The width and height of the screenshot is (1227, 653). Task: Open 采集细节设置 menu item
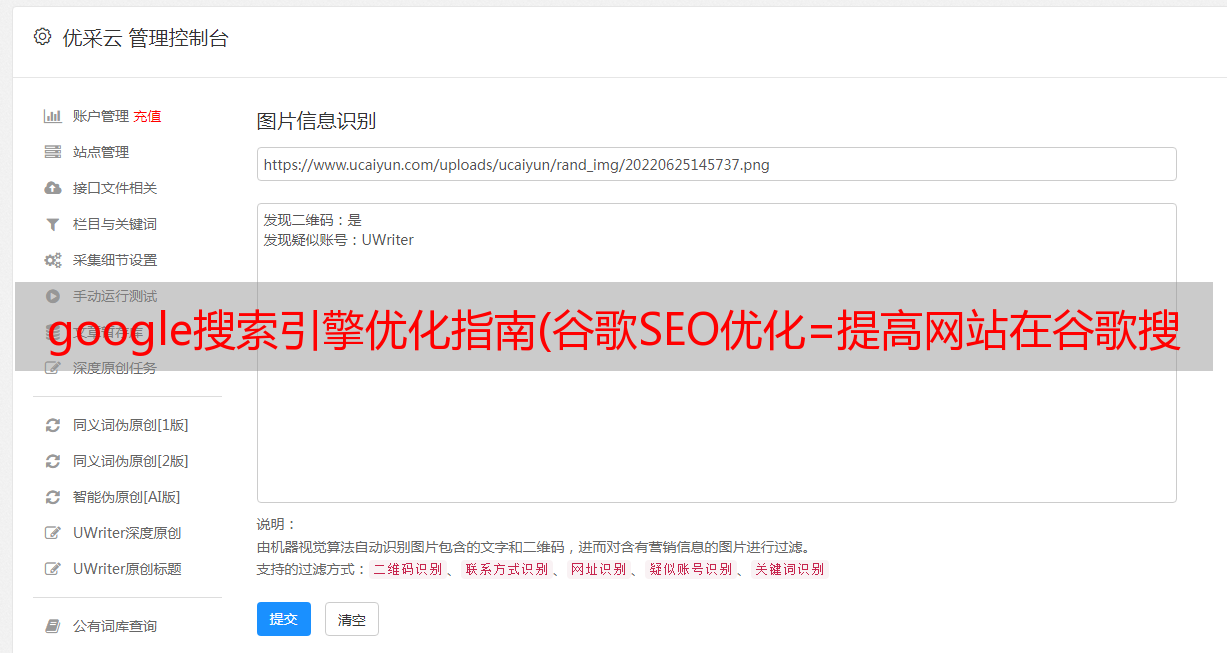(115, 260)
